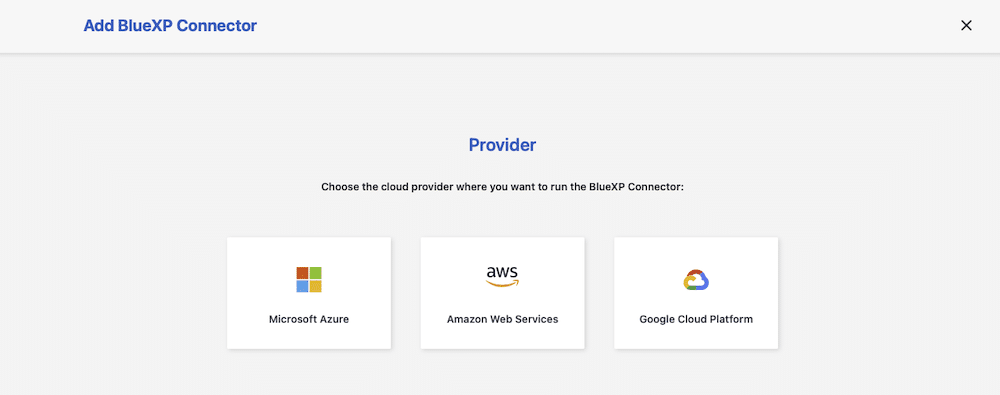
Task: Select the Microsoft four-square logo
Action: (x=309, y=279)
